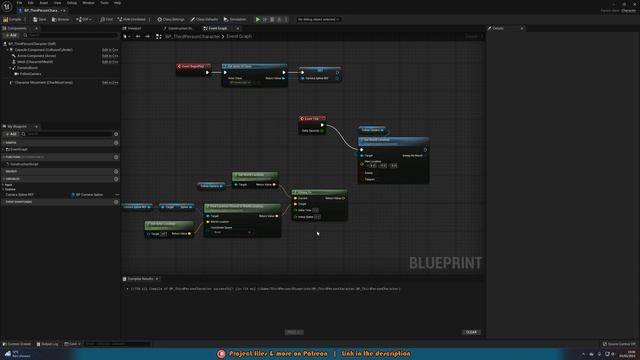The image size is (640, 360).
Task: Add a new event dispatcher with plus icon
Action: [116, 202]
